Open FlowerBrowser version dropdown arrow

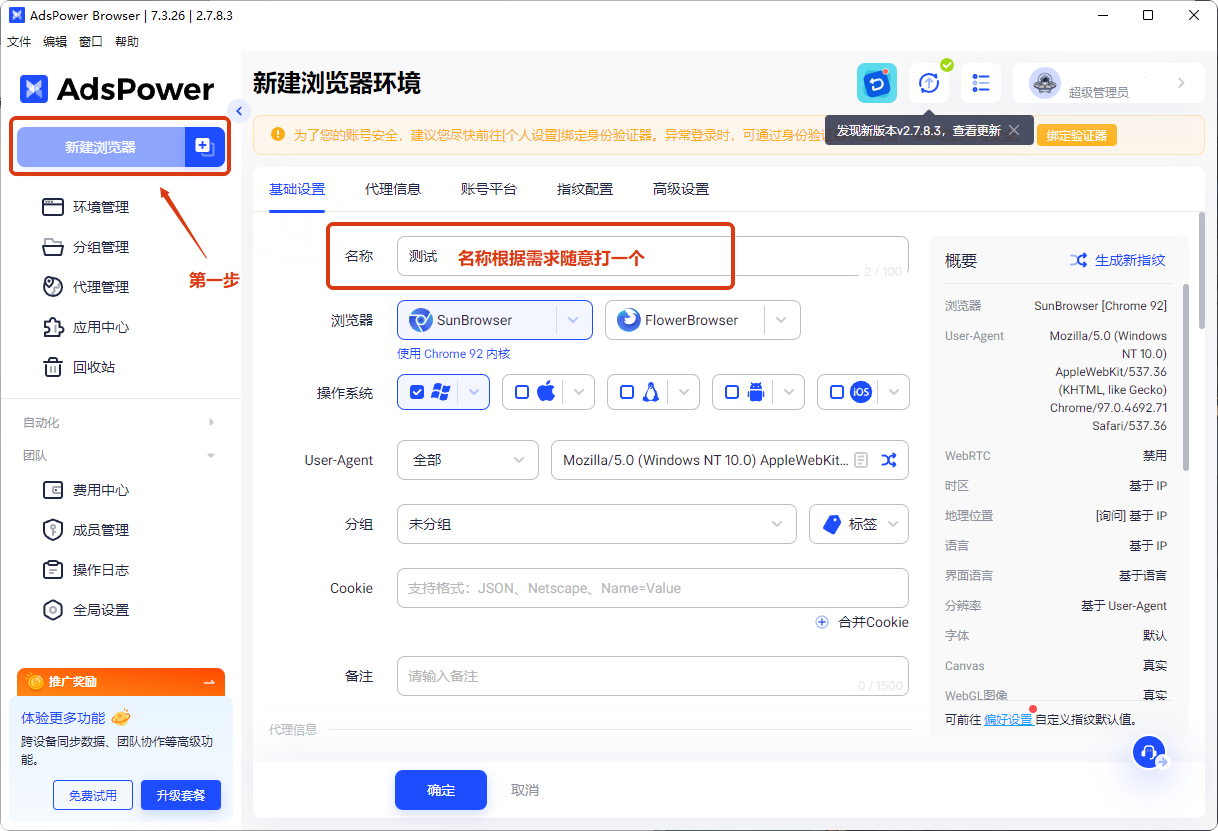(781, 320)
